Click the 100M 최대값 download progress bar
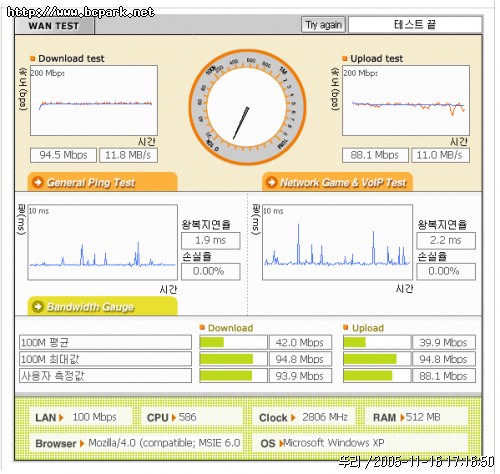The image size is (500, 474). (233, 359)
